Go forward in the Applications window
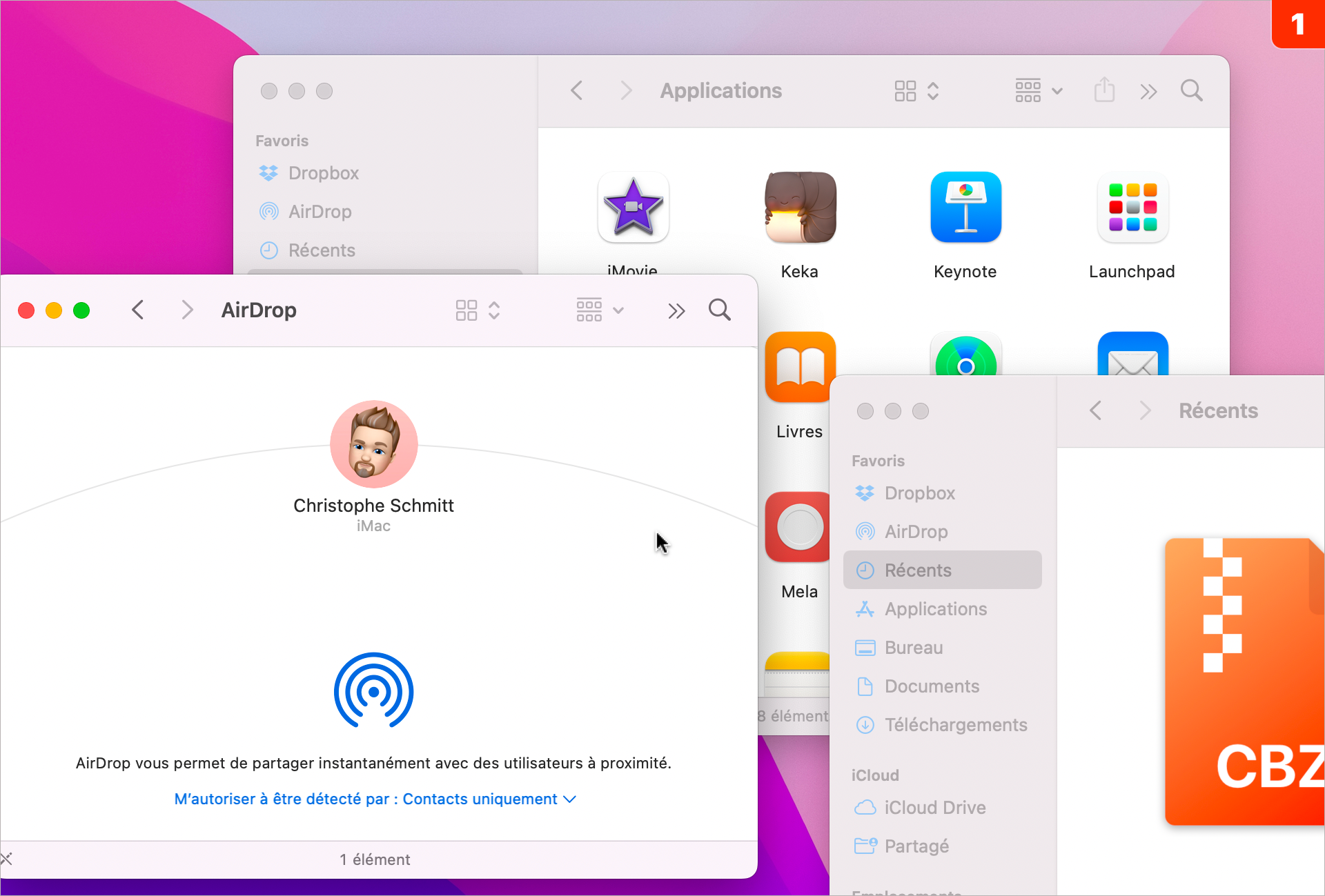 pos(626,90)
